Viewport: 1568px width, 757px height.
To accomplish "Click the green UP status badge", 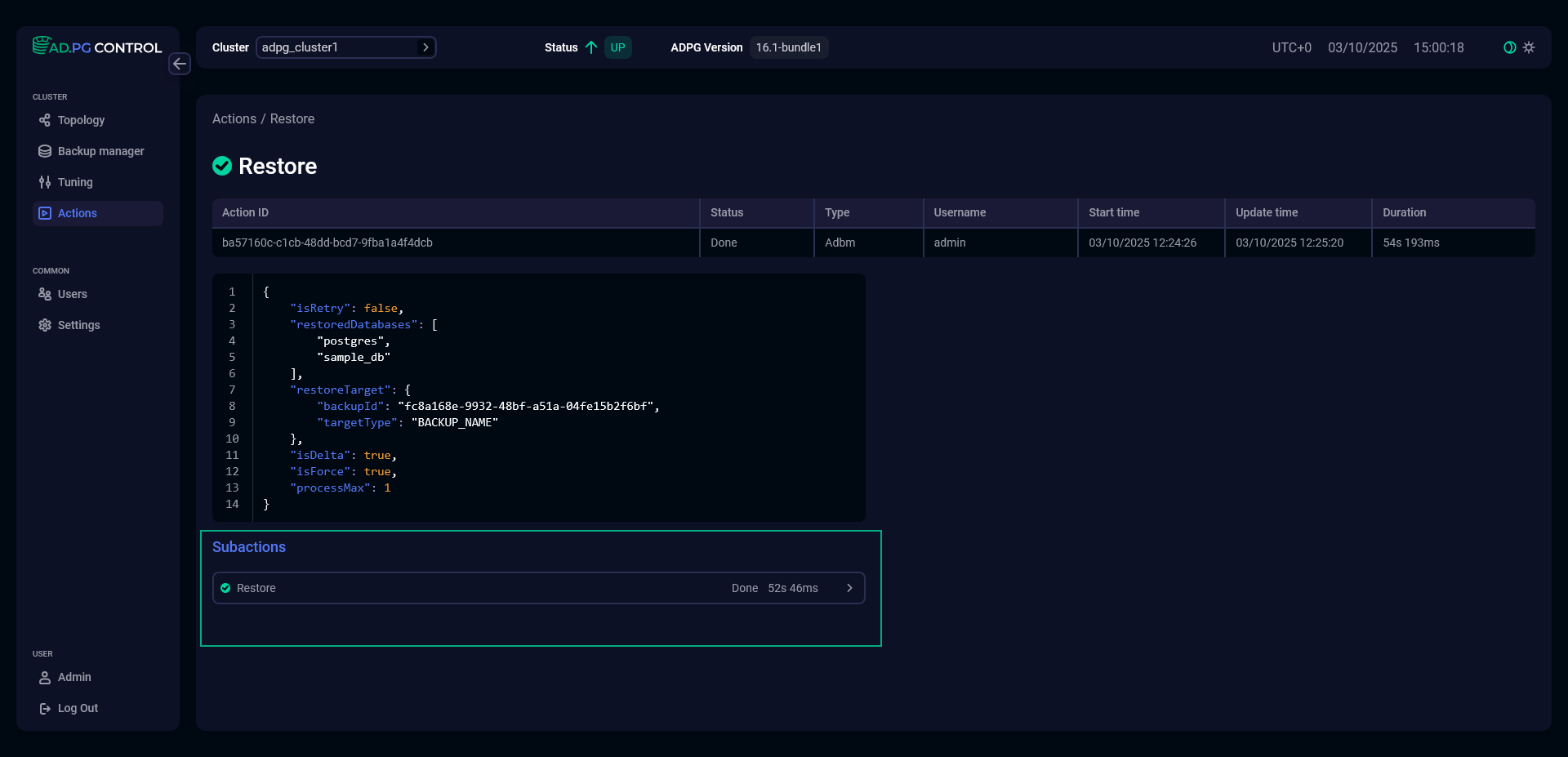I will point(617,47).
